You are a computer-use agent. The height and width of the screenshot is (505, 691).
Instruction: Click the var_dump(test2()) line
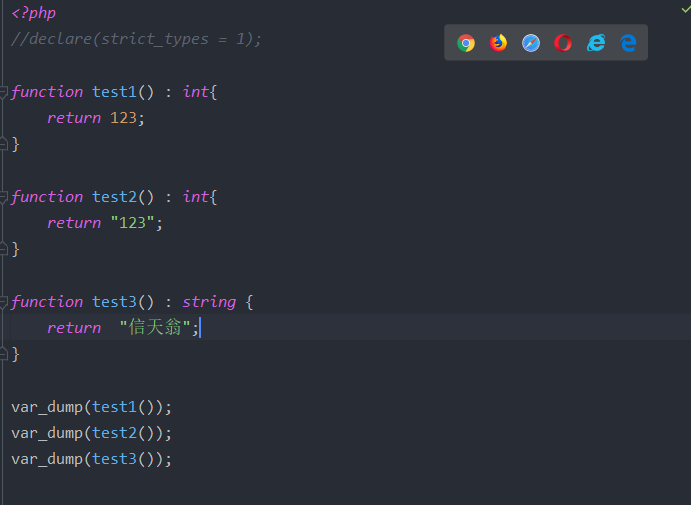91,433
